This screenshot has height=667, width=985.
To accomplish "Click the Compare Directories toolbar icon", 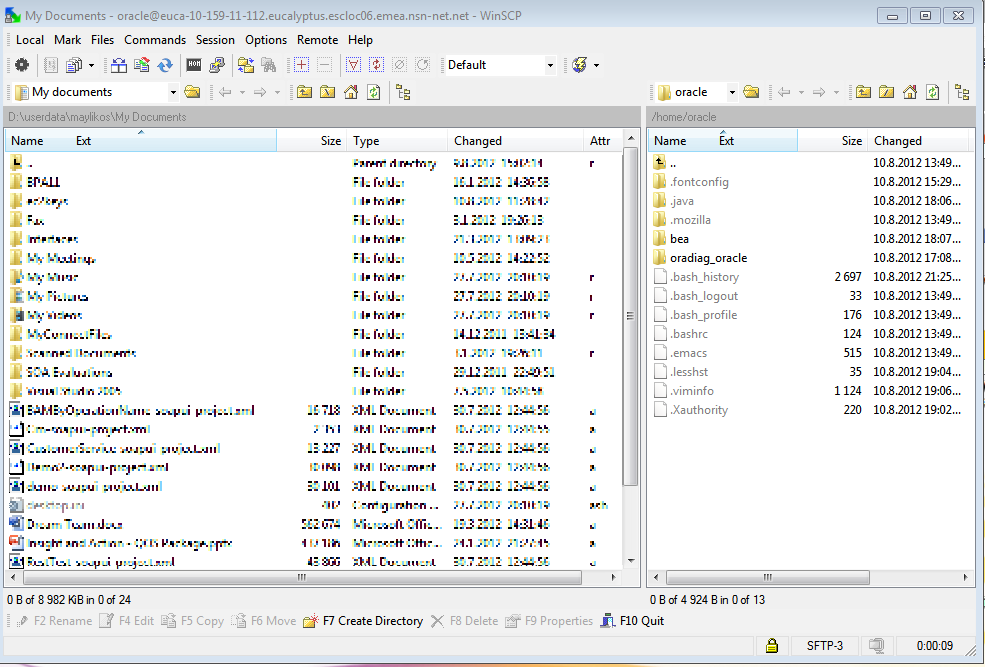I will tap(119, 65).
